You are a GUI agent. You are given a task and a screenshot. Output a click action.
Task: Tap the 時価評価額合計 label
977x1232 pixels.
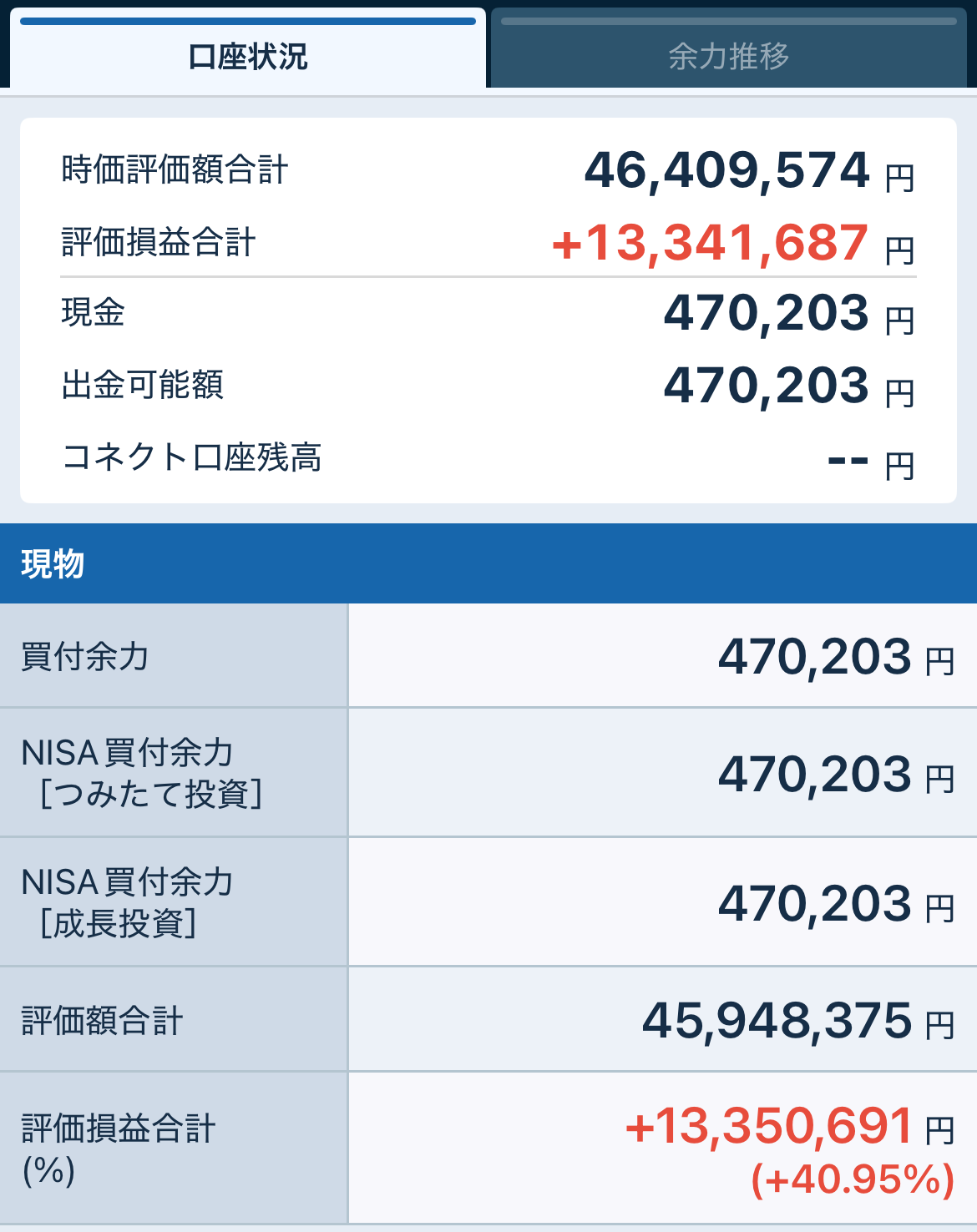[x=175, y=169]
